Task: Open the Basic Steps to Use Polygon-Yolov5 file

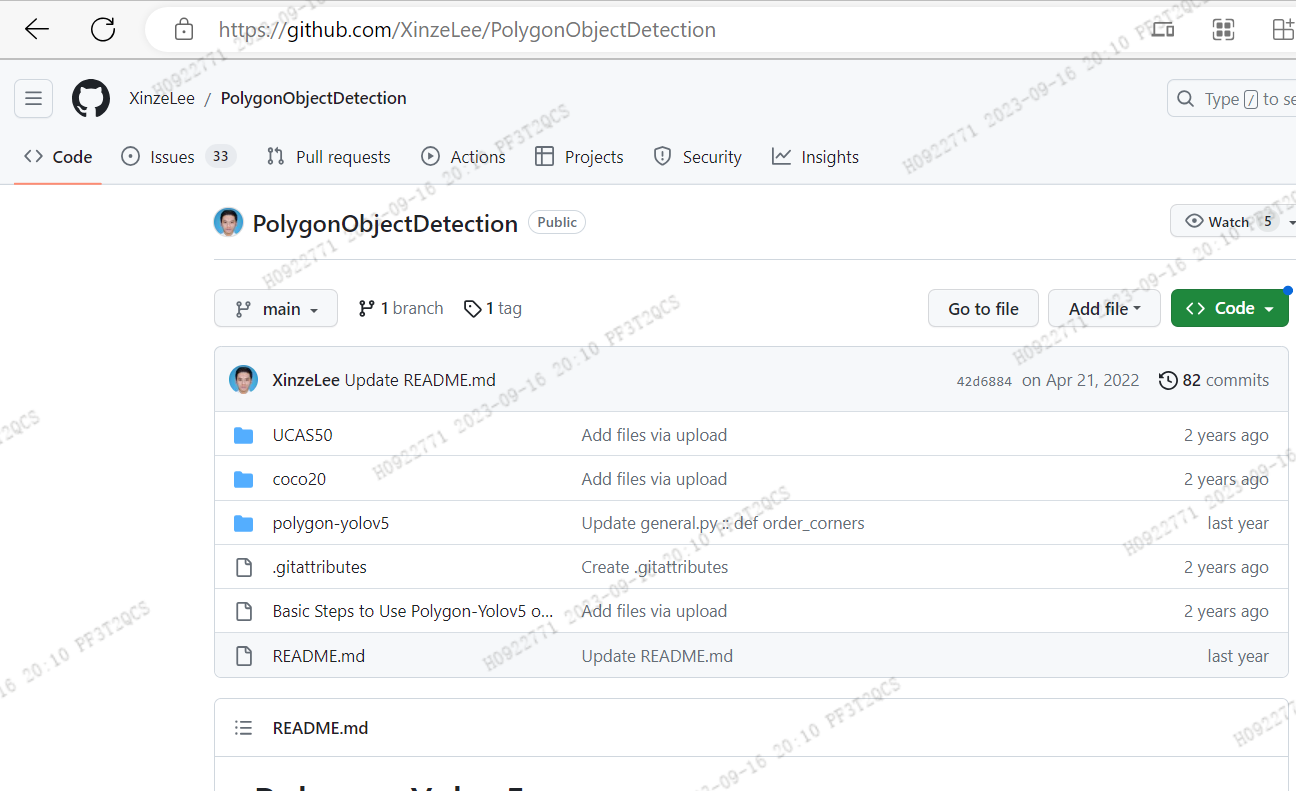Action: click(x=413, y=611)
